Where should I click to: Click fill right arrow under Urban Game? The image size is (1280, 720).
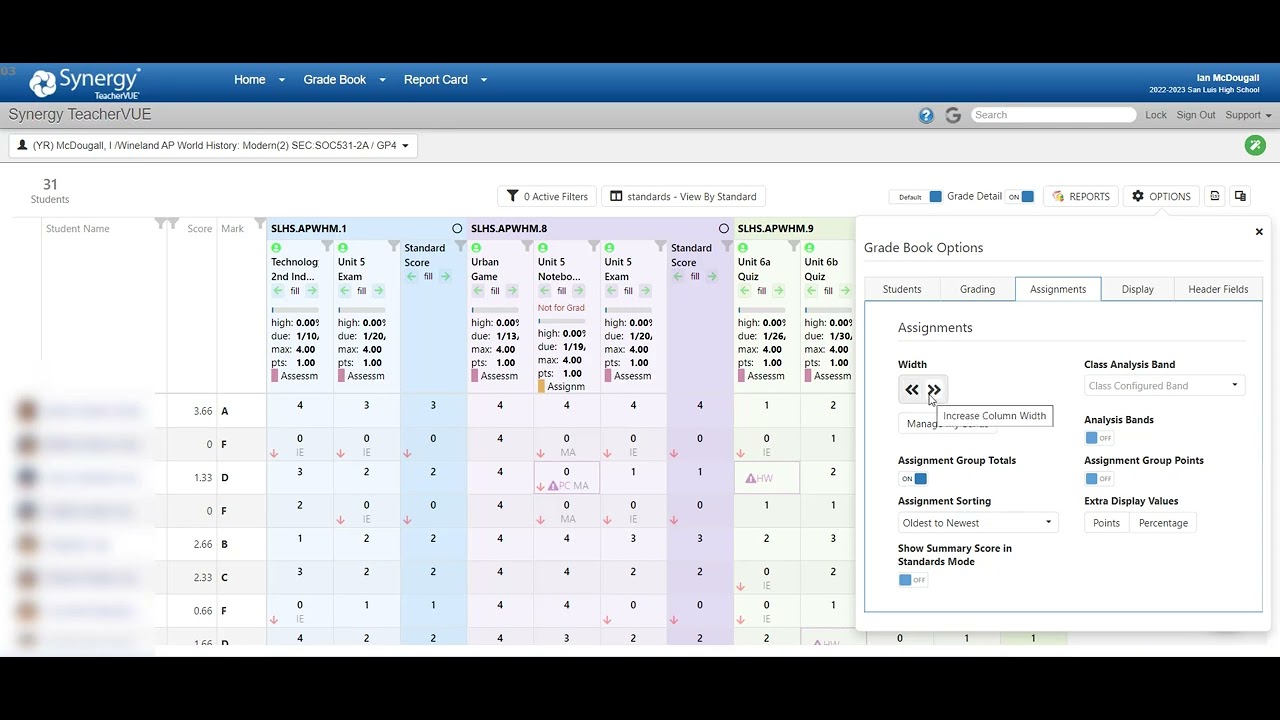coord(512,291)
